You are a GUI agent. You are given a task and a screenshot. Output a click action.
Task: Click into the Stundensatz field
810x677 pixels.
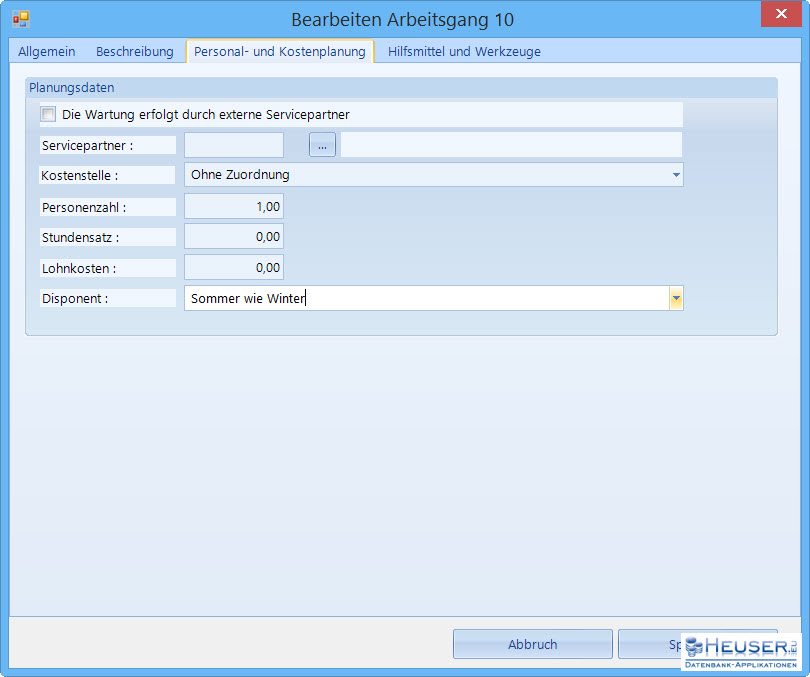[234, 237]
